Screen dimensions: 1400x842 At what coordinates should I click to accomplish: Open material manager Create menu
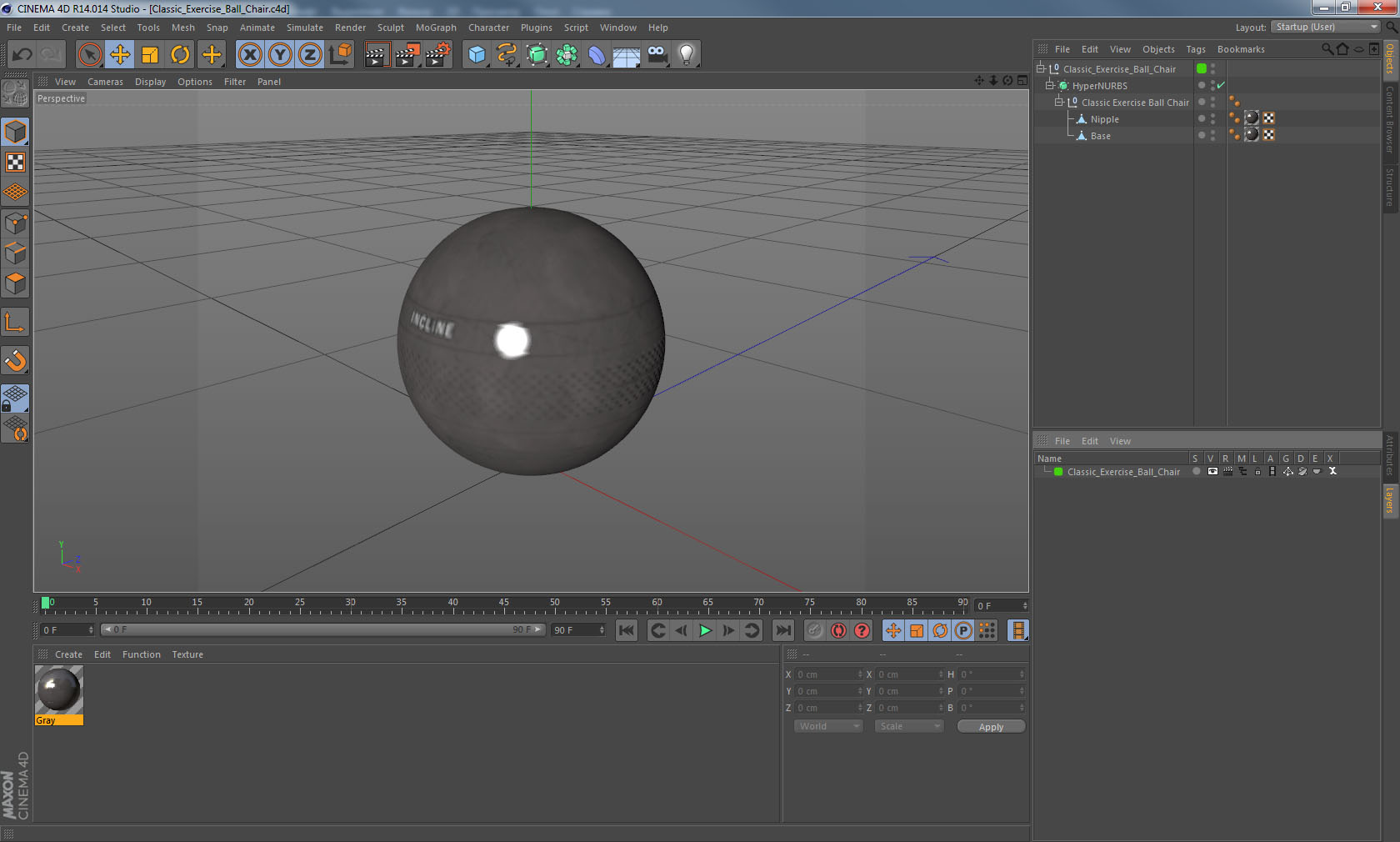click(x=68, y=654)
